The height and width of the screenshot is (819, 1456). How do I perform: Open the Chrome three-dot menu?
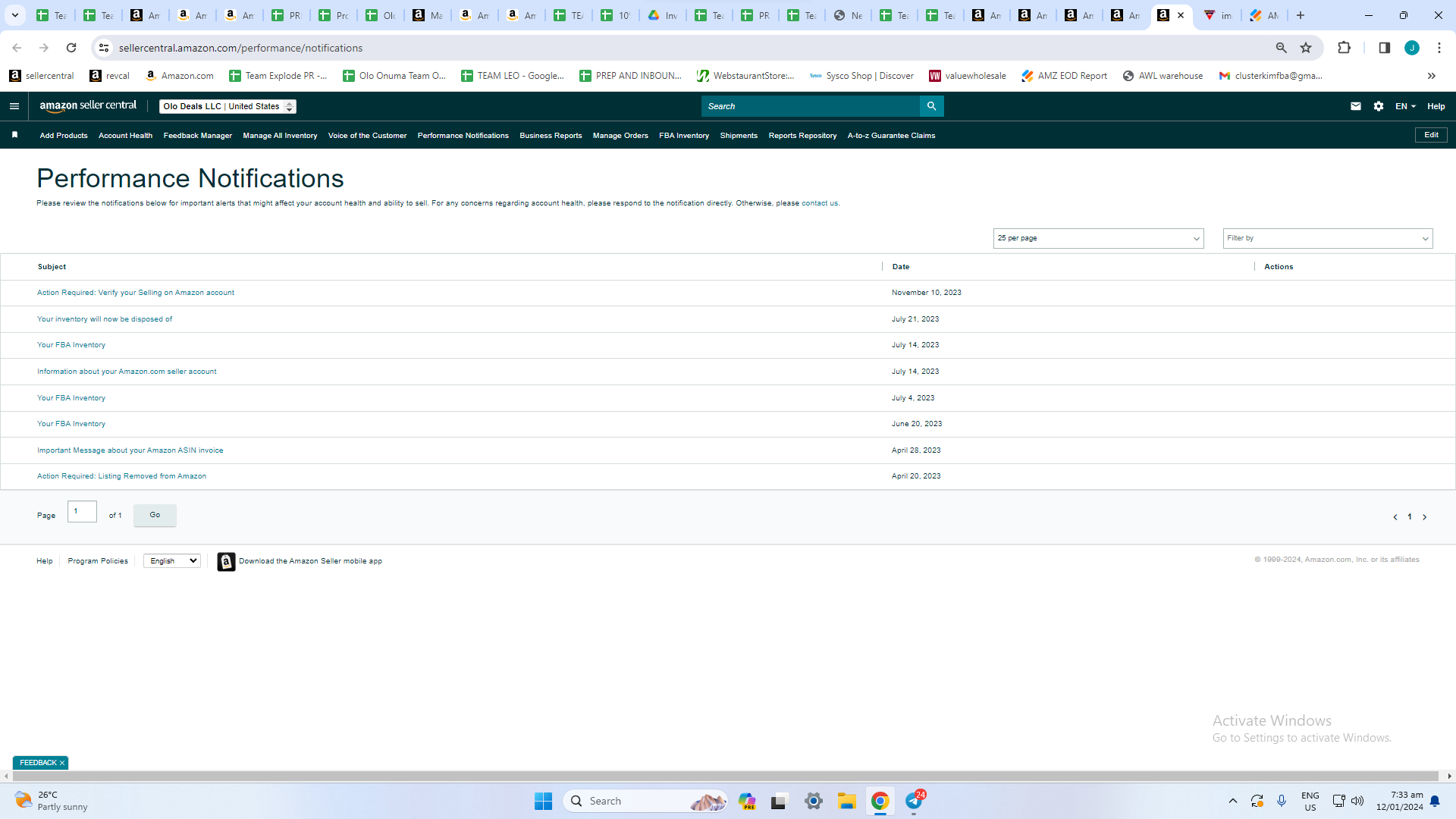coord(1439,48)
